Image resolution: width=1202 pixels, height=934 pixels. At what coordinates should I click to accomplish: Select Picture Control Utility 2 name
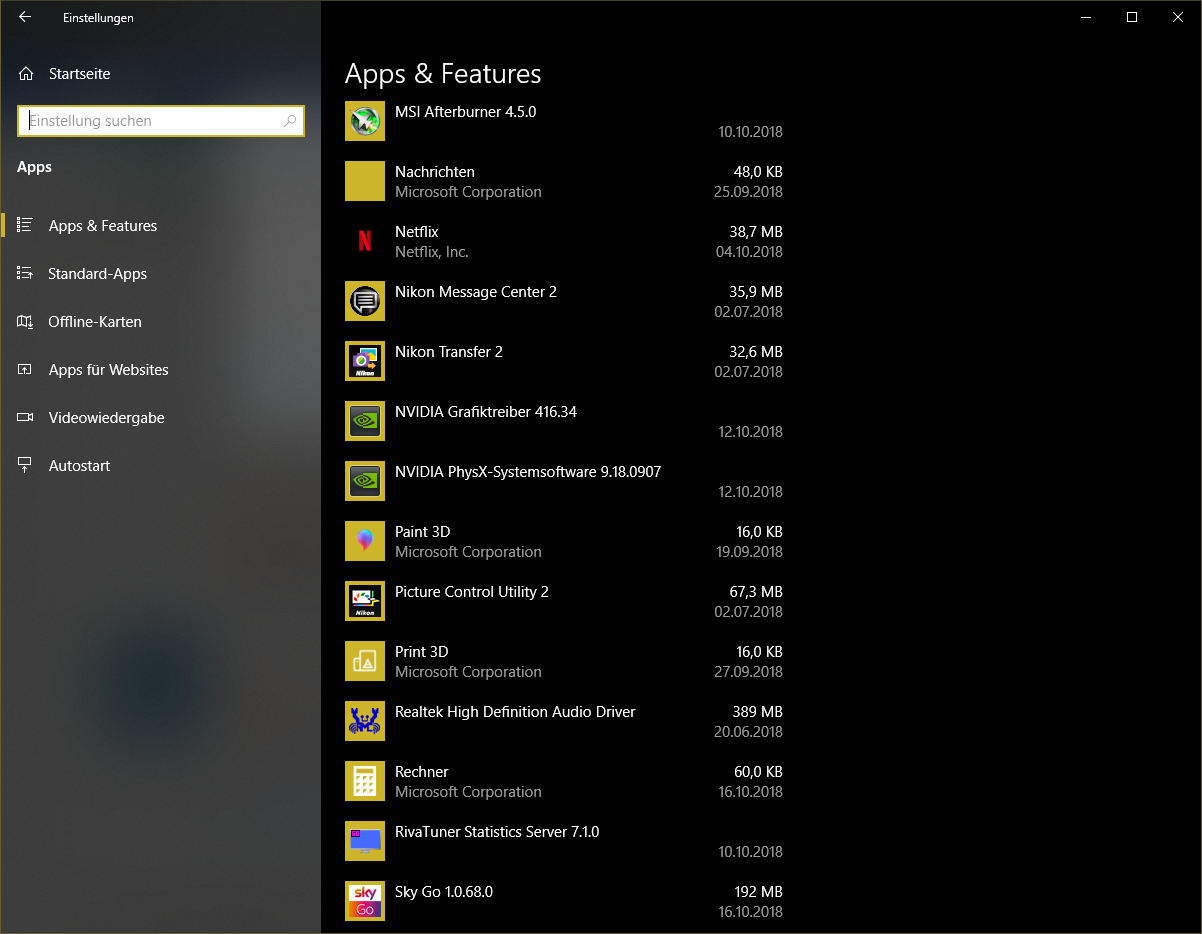(x=472, y=592)
